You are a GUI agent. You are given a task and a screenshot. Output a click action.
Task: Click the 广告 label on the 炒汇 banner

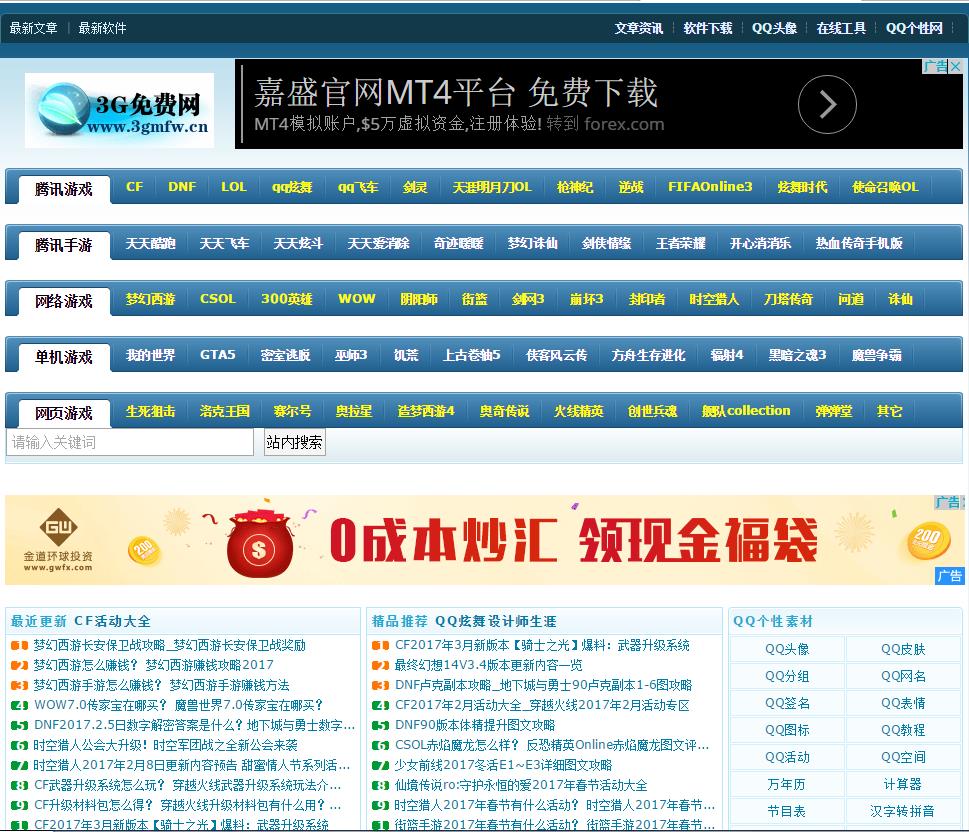tap(949, 576)
